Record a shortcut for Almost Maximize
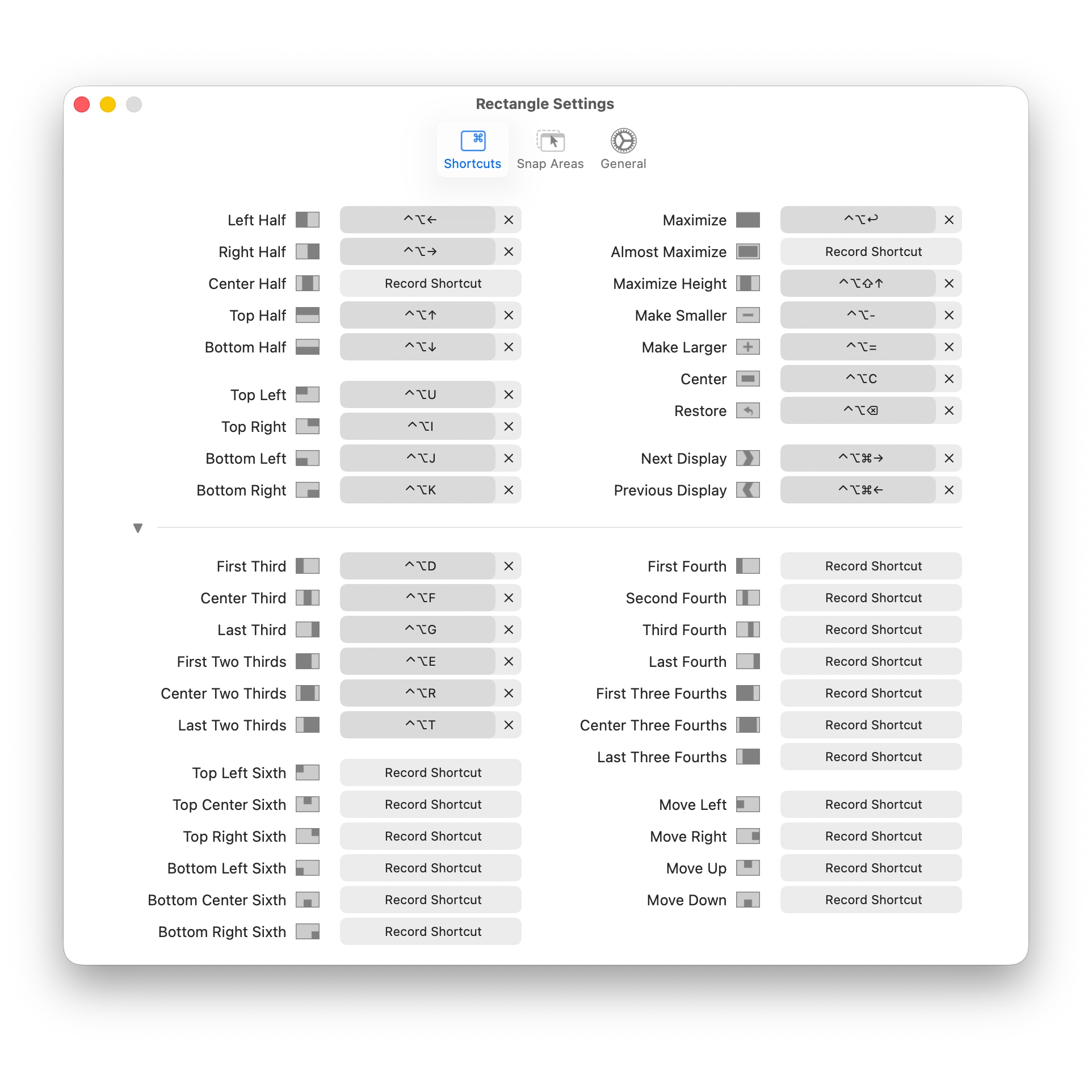Viewport: 1092px width, 1092px height. pos(871,251)
